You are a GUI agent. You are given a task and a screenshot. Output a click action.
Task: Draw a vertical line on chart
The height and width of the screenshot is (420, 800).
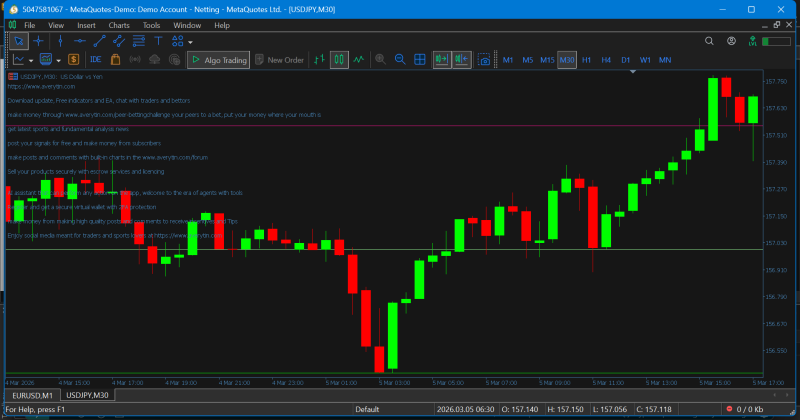(x=60, y=41)
